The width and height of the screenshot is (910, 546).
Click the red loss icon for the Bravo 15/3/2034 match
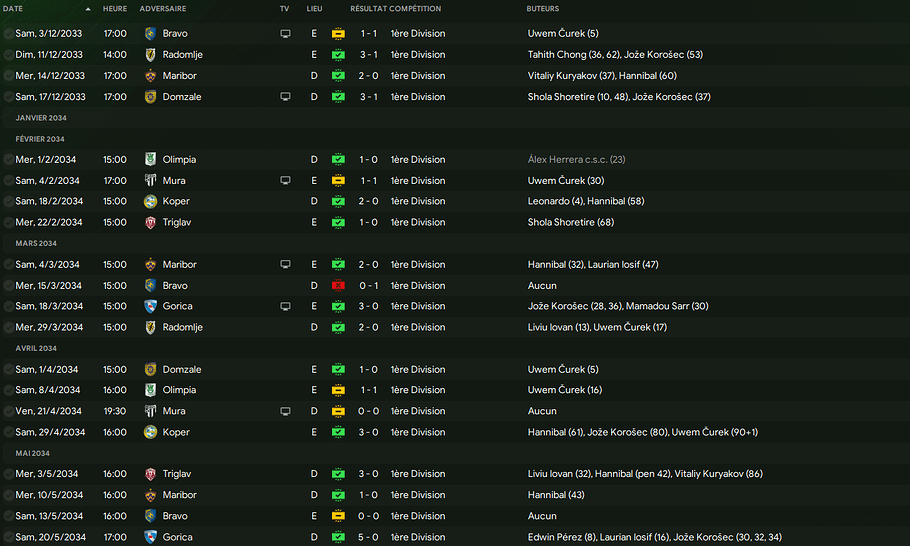click(x=338, y=286)
